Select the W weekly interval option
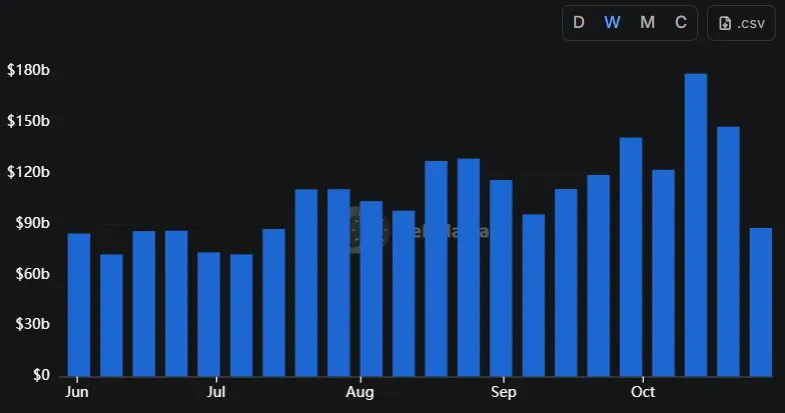Viewport: 785px width, 413px height. coord(612,23)
